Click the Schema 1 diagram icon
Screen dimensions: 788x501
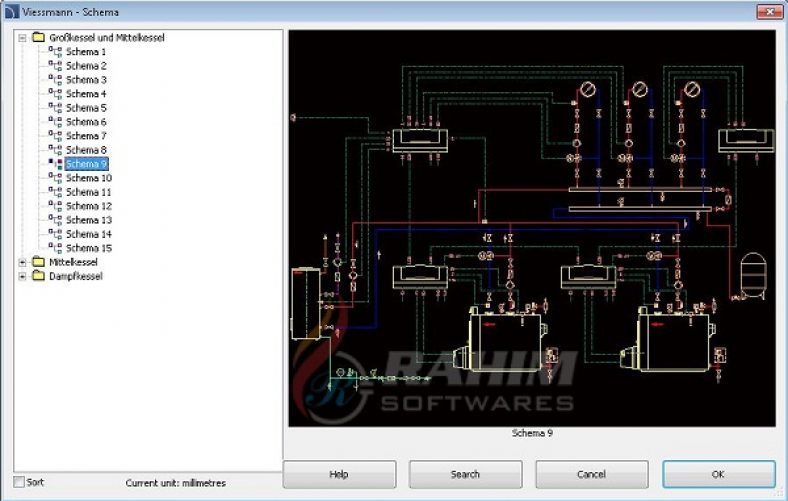pyautogui.click(x=55, y=51)
